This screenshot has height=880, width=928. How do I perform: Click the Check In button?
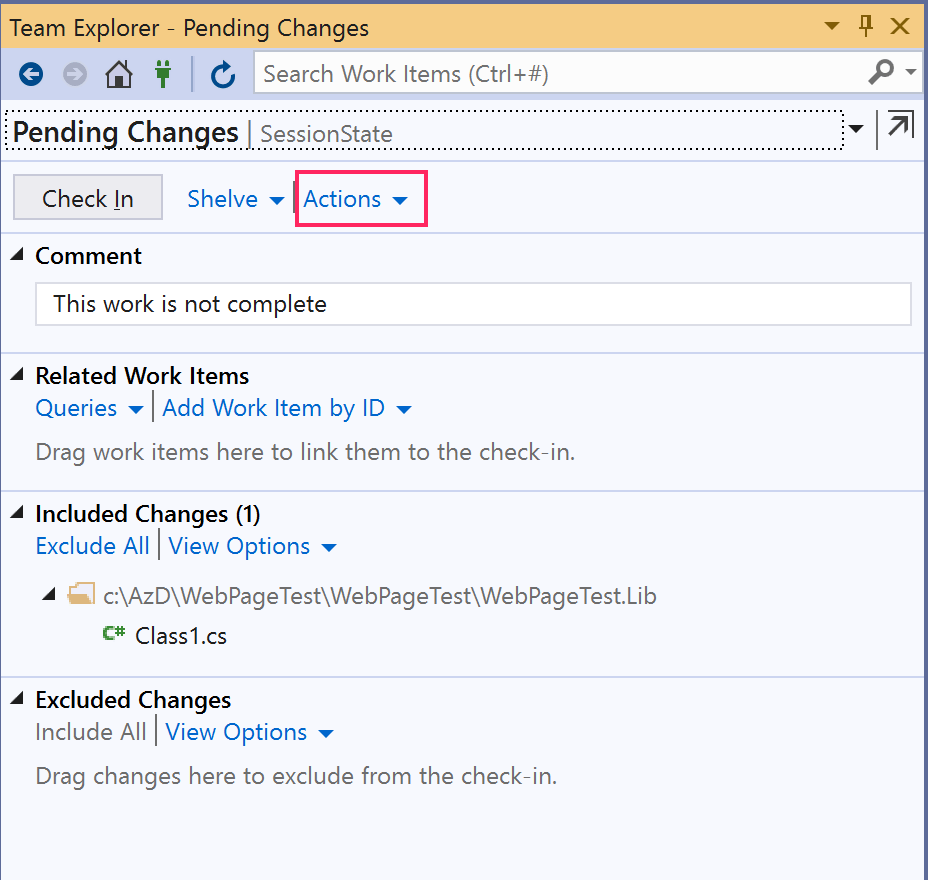pyautogui.click(x=87, y=198)
